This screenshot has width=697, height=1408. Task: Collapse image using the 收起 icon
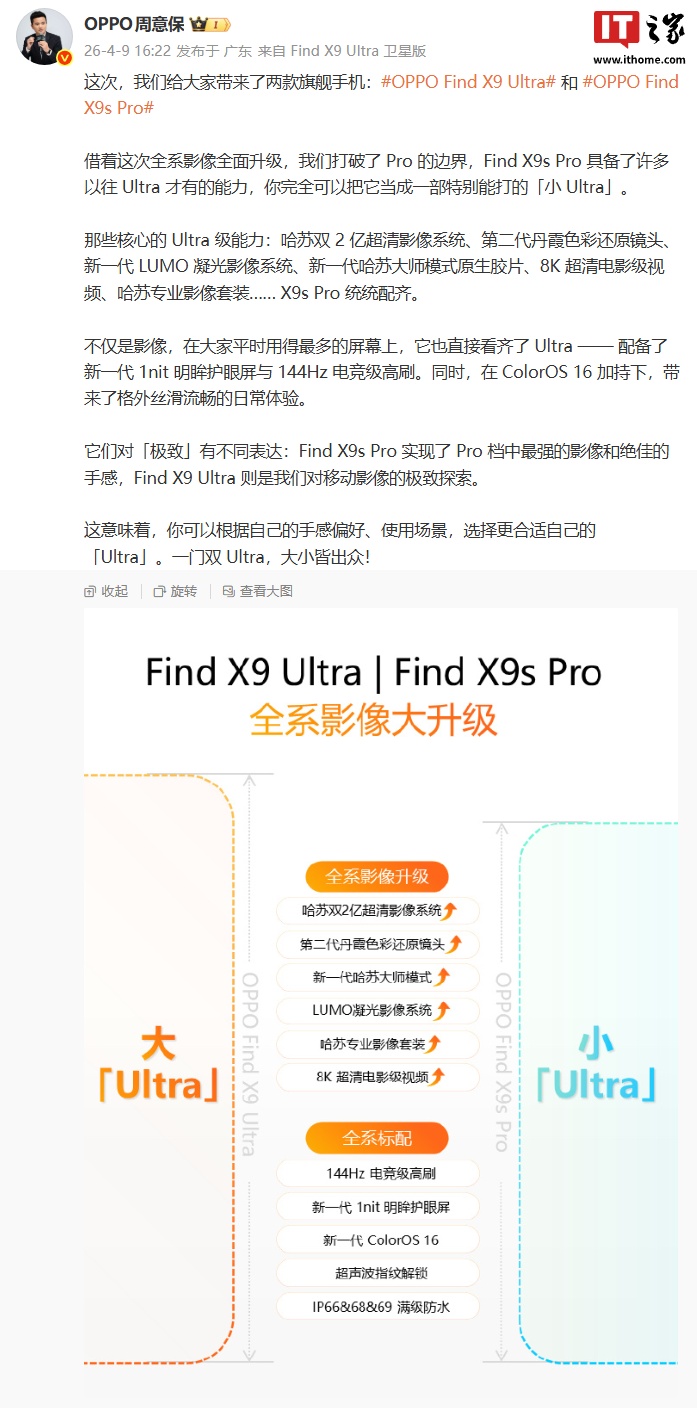pyautogui.click(x=107, y=591)
